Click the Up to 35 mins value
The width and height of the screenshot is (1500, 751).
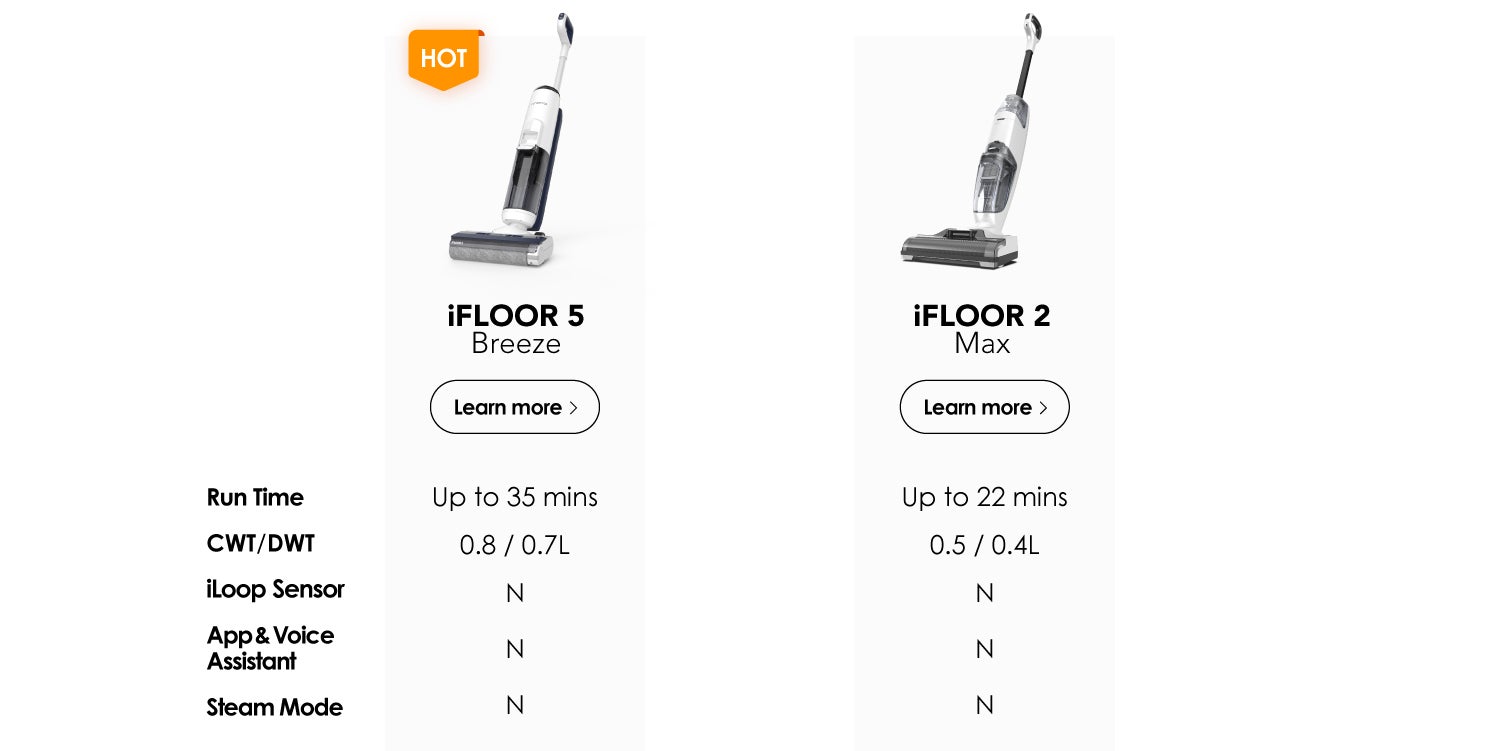515,497
